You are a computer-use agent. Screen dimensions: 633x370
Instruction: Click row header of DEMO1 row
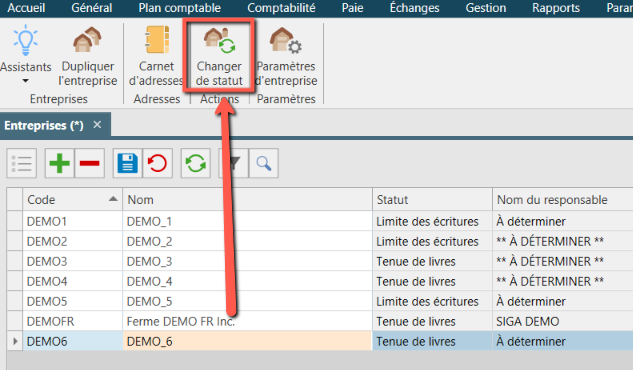click(15, 221)
